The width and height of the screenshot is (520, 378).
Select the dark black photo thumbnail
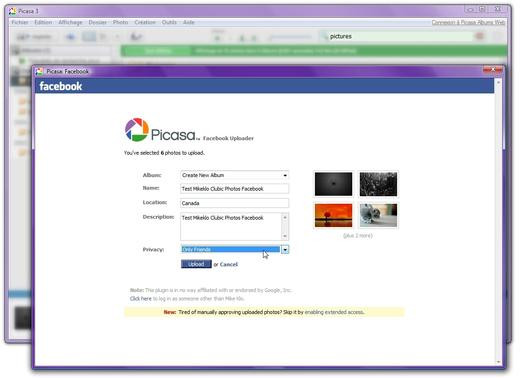tap(333, 184)
